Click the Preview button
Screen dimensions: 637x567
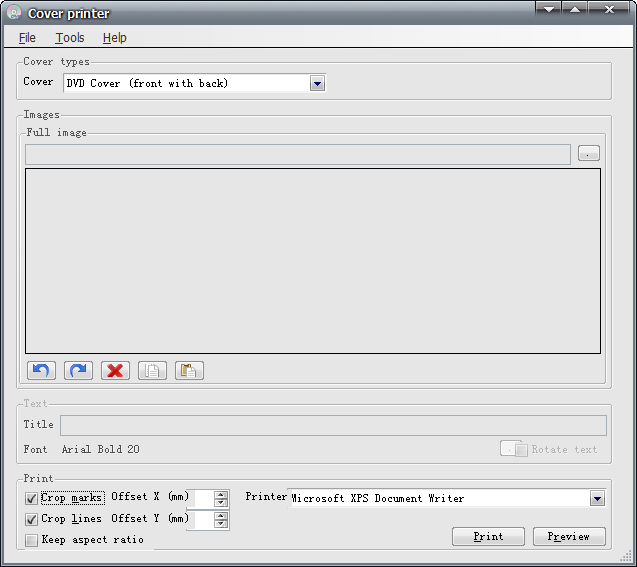[568, 537]
